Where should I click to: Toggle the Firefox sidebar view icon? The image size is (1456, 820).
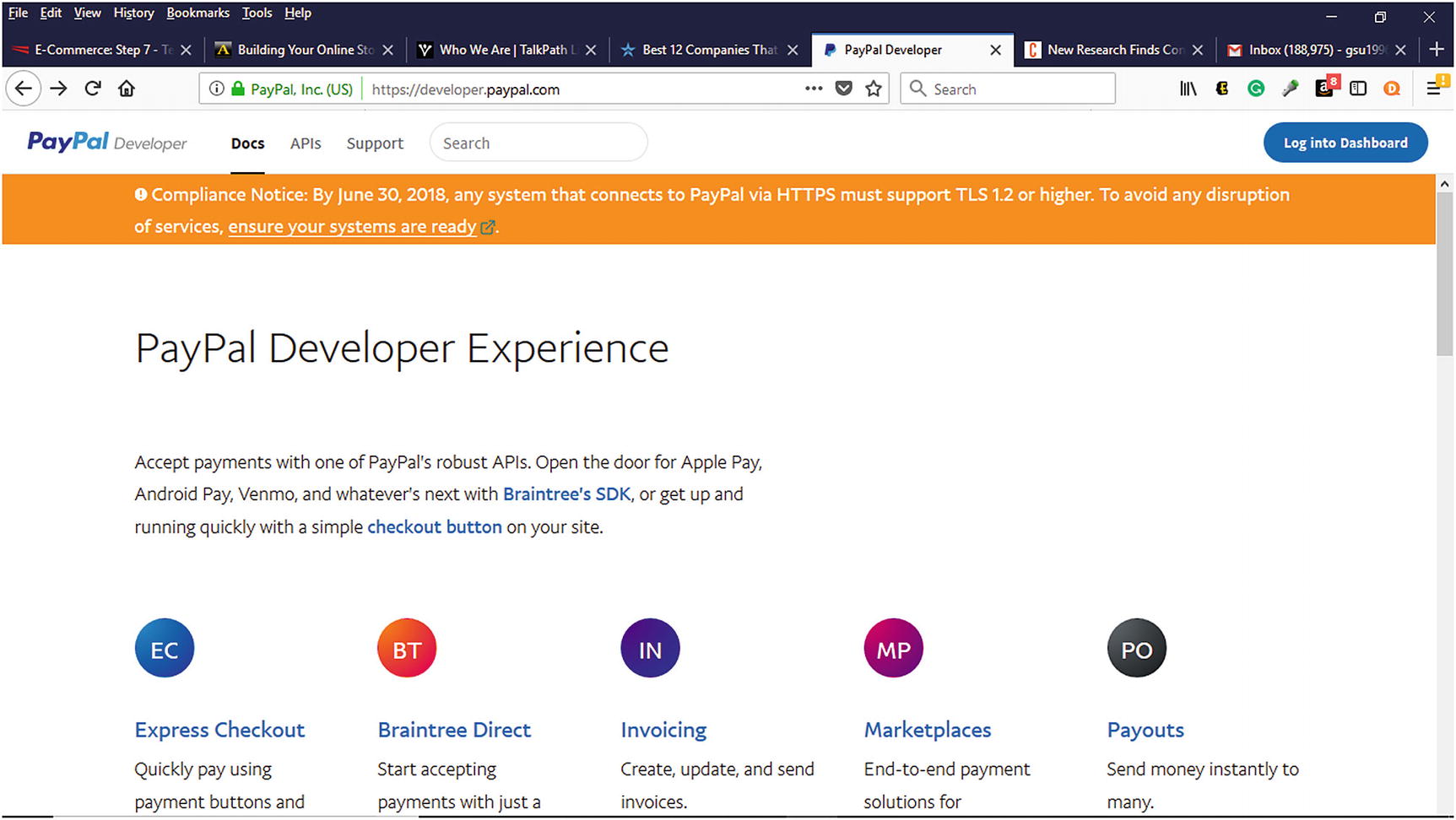tap(1358, 89)
